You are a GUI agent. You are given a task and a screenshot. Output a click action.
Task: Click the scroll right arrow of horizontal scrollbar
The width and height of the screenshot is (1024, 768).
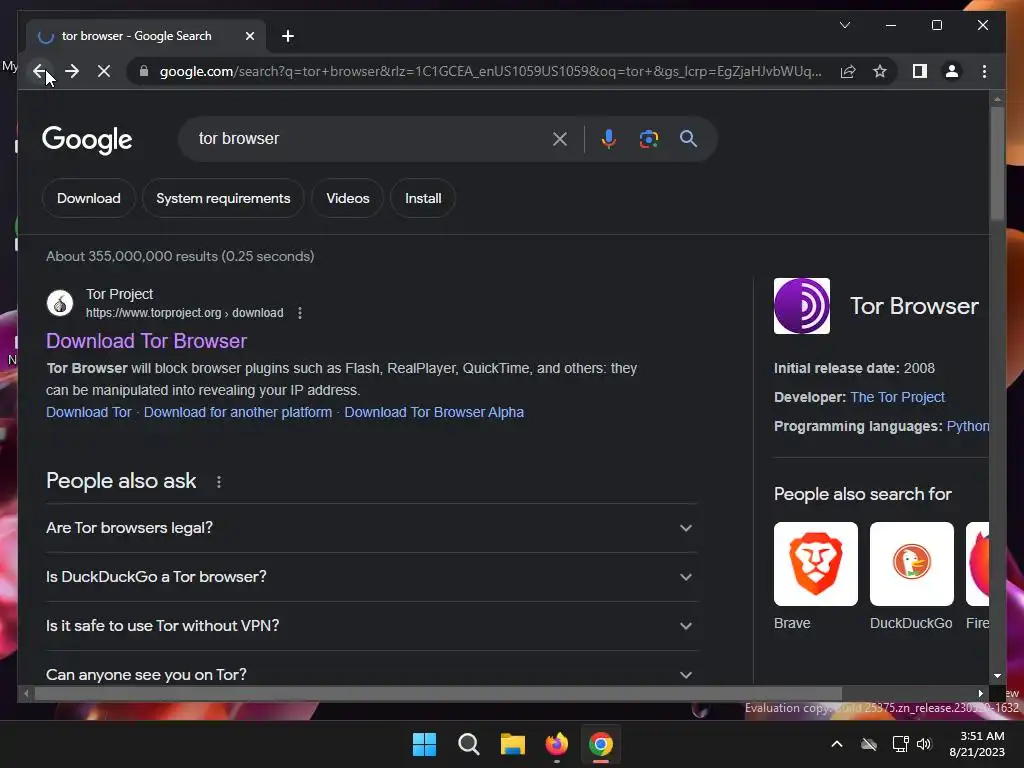(980, 694)
